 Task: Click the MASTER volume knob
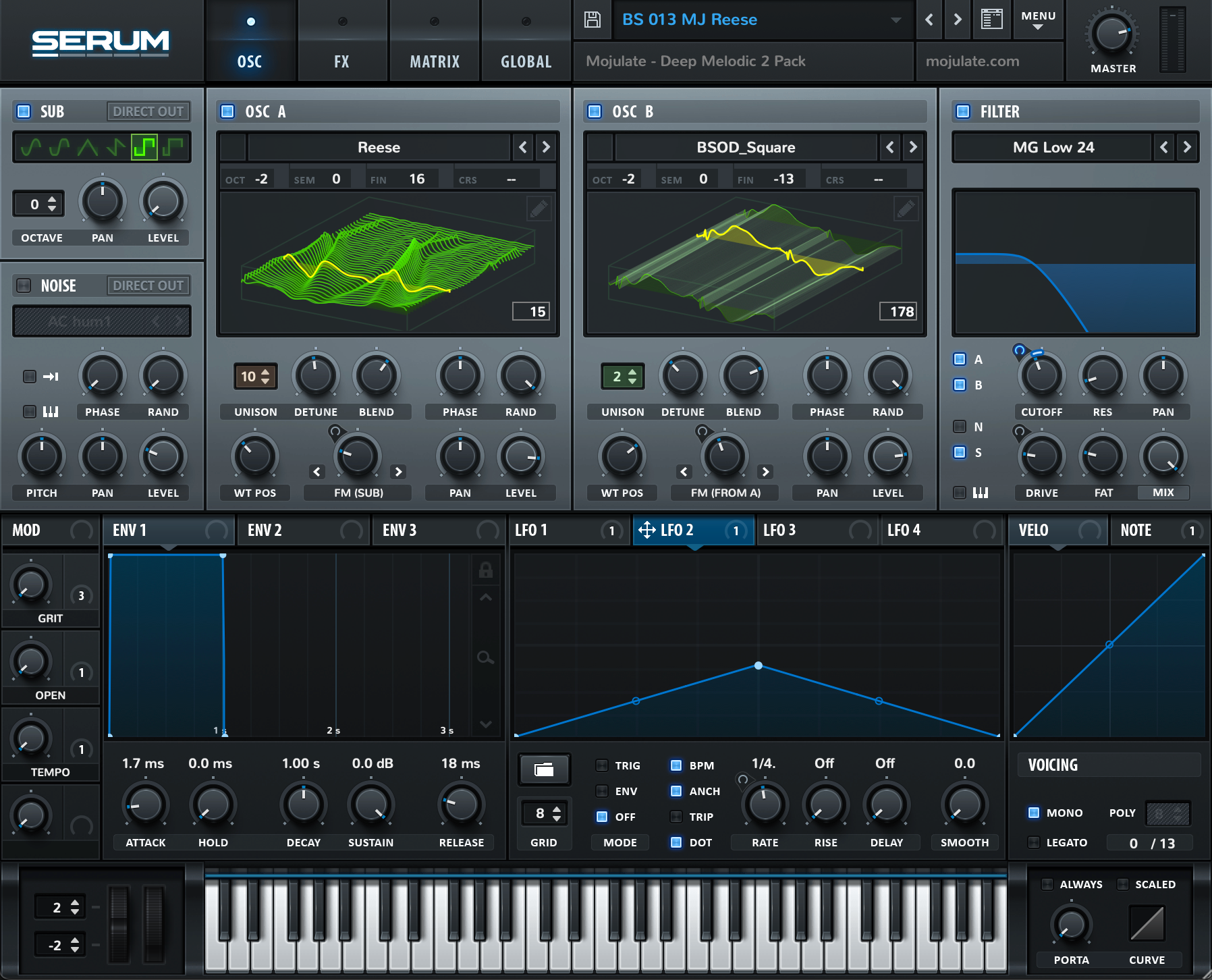click(1112, 34)
